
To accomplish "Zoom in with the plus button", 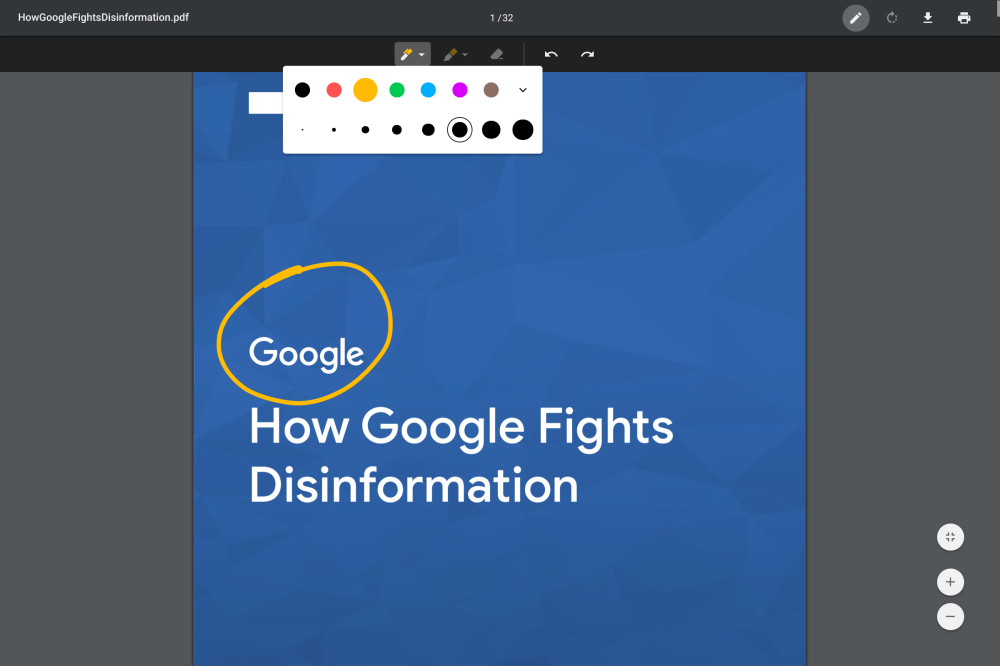I will (950, 582).
